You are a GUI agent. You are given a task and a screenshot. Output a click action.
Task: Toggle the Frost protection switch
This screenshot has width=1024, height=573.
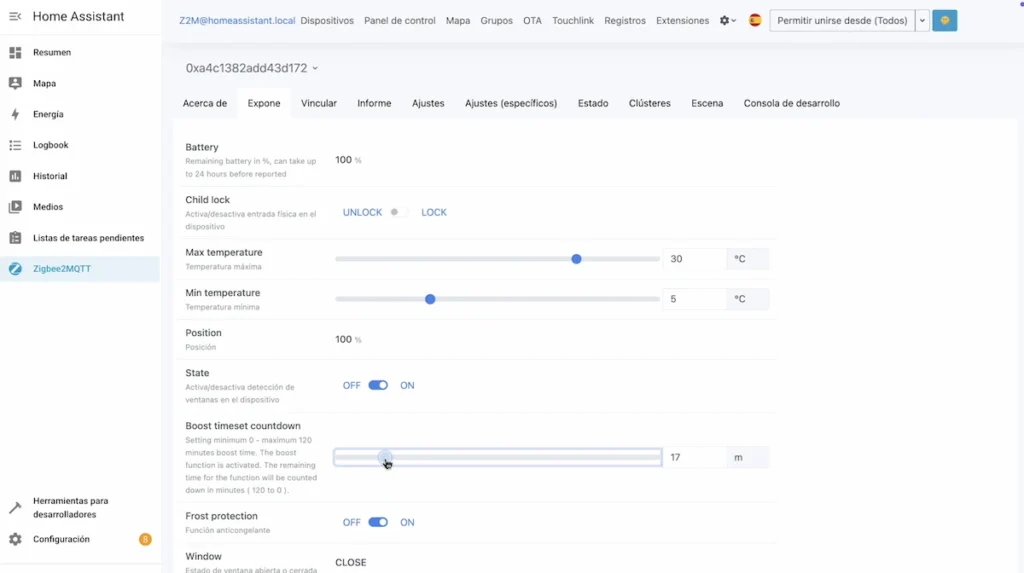click(x=378, y=522)
